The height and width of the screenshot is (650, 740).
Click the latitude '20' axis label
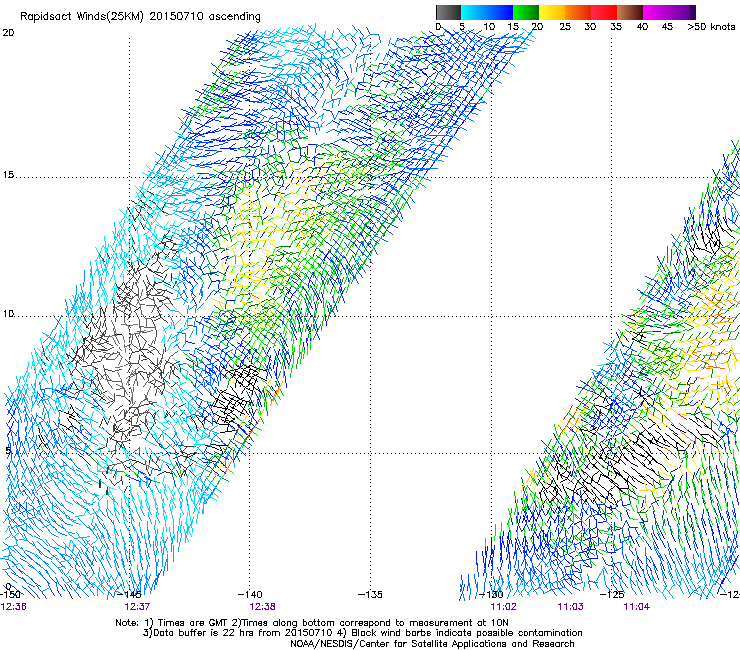[x=8, y=33]
